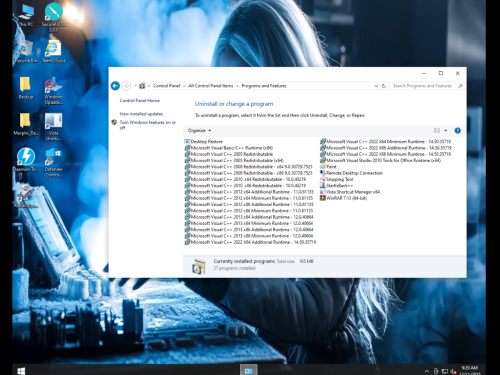
Task: Click the taskbar clock
Action: click(x=470, y=370)
